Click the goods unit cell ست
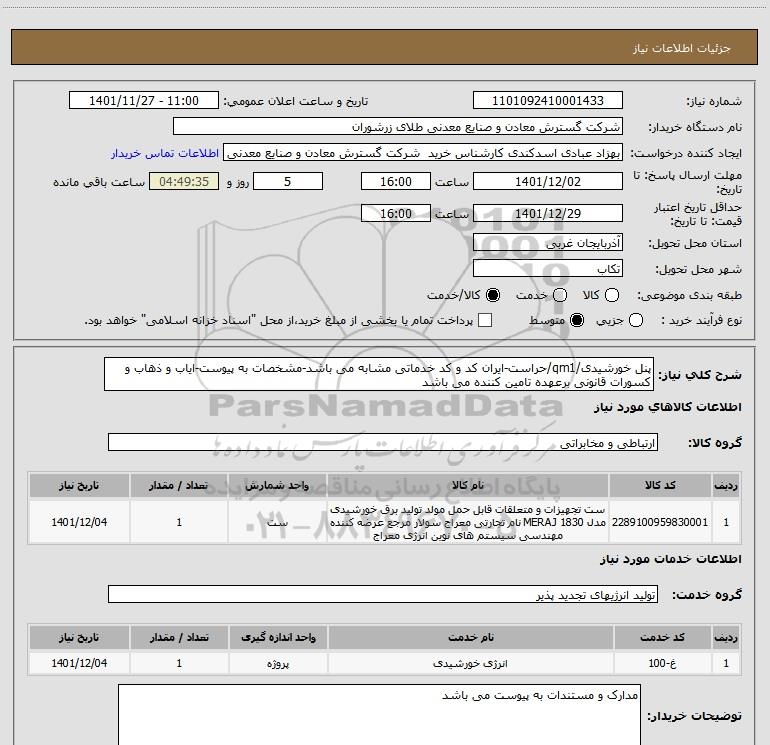The height and width of the screenshot is (745, 770). click(277, 522)
